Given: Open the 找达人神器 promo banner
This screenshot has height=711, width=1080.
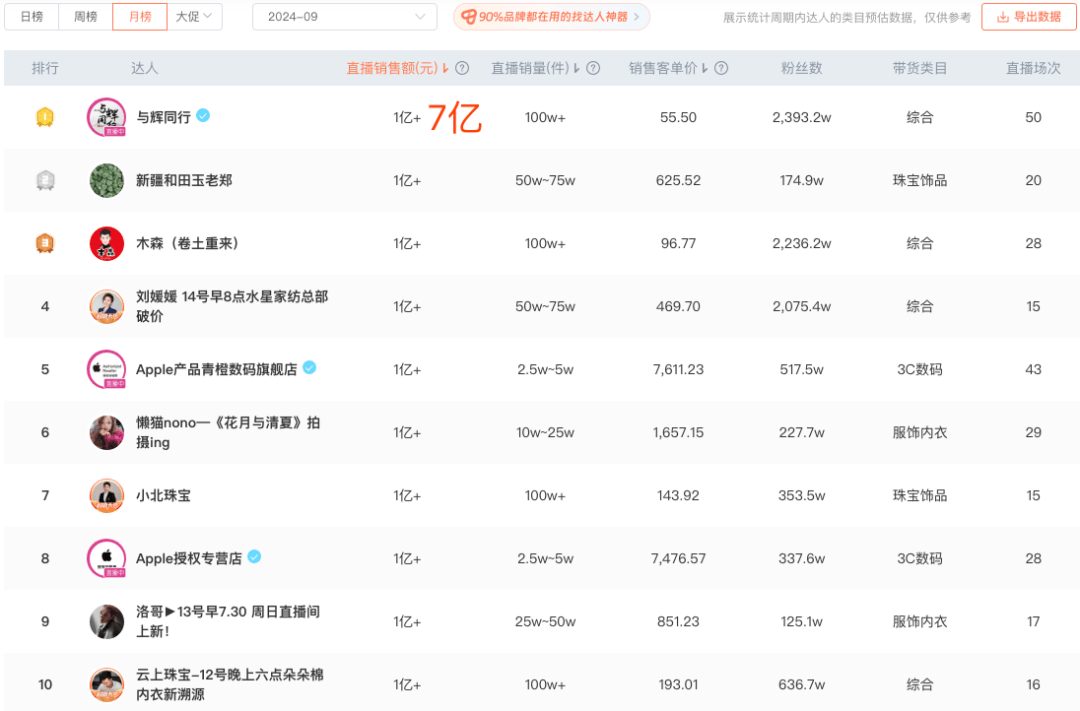Looking at the screenshot, I should click(x=551, y=17).
